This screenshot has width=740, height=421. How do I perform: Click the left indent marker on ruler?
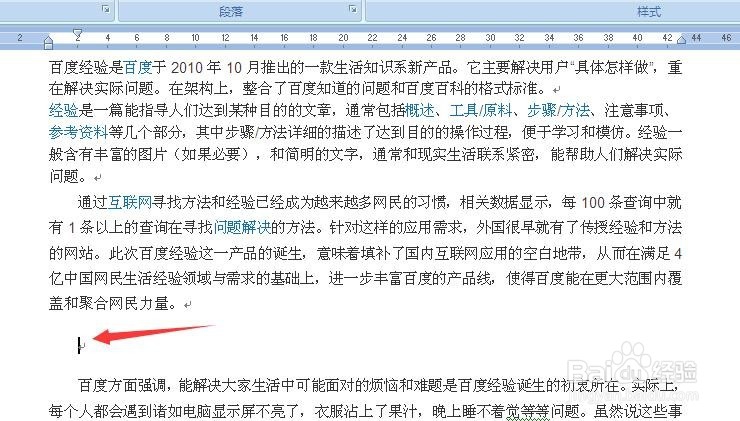(x=49, y=43)
